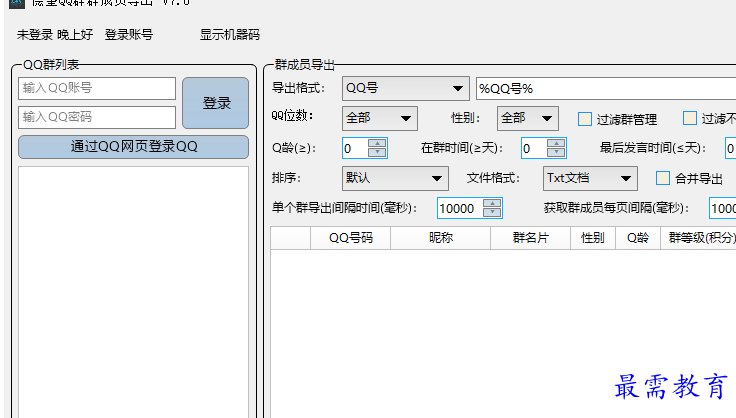Click the 昵称 column header

[x=441, y=238]
